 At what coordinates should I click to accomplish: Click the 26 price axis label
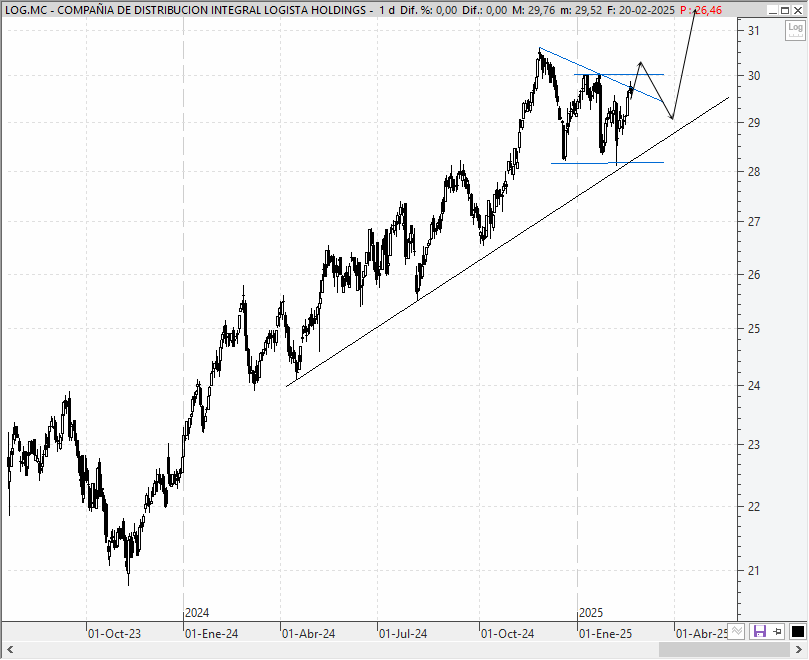[754, 275]
